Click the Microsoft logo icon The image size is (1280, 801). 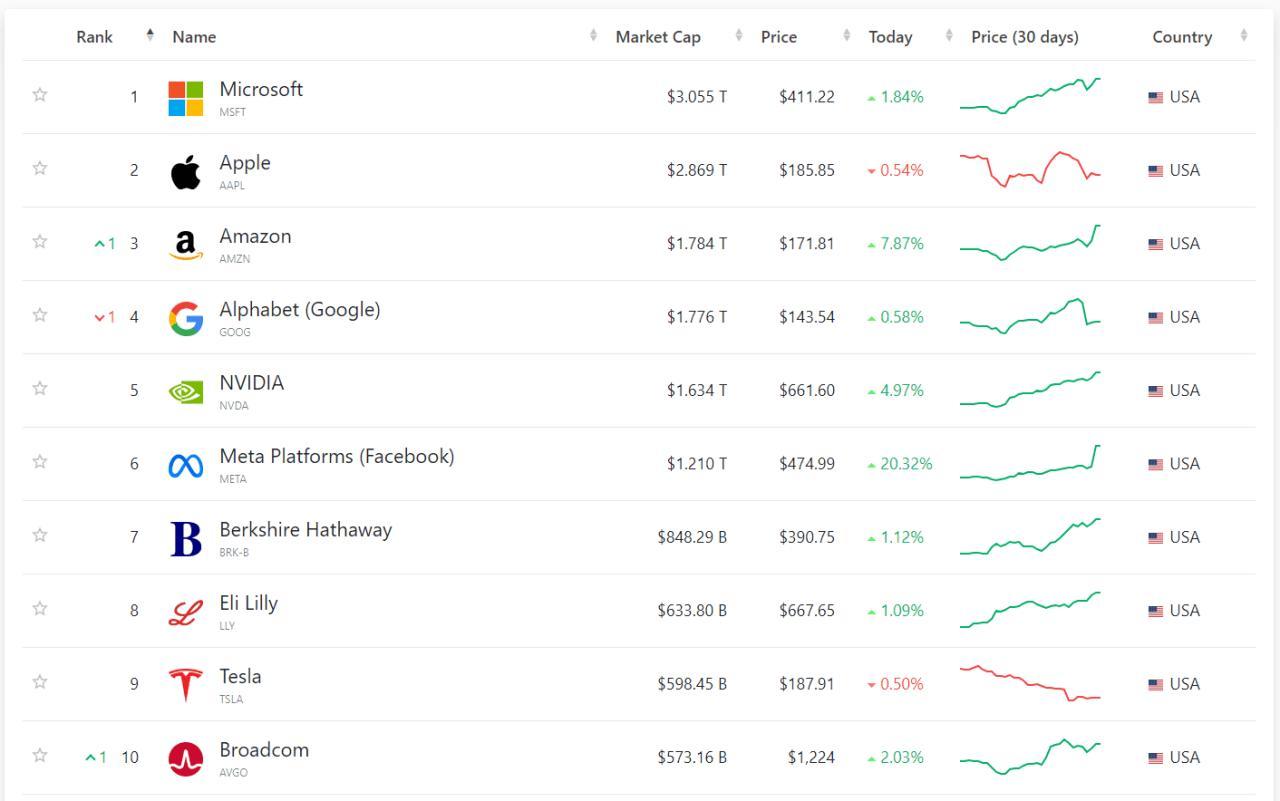pyautogui.click(x=186, y=98)
